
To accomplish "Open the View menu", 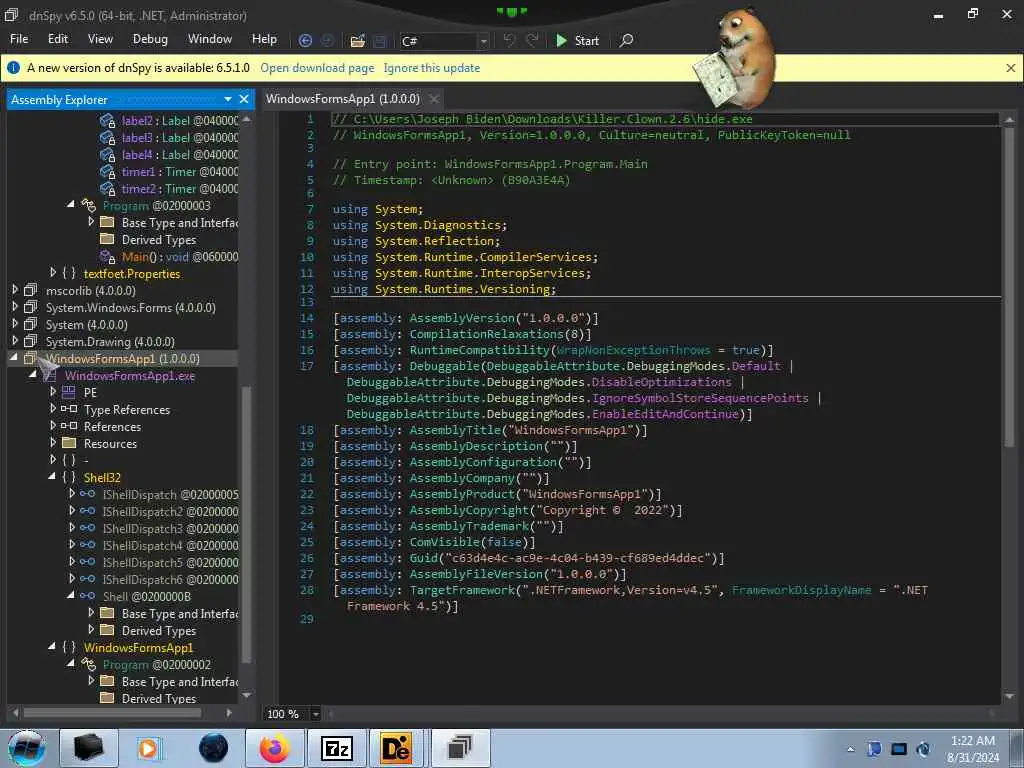I will point(100,39).
